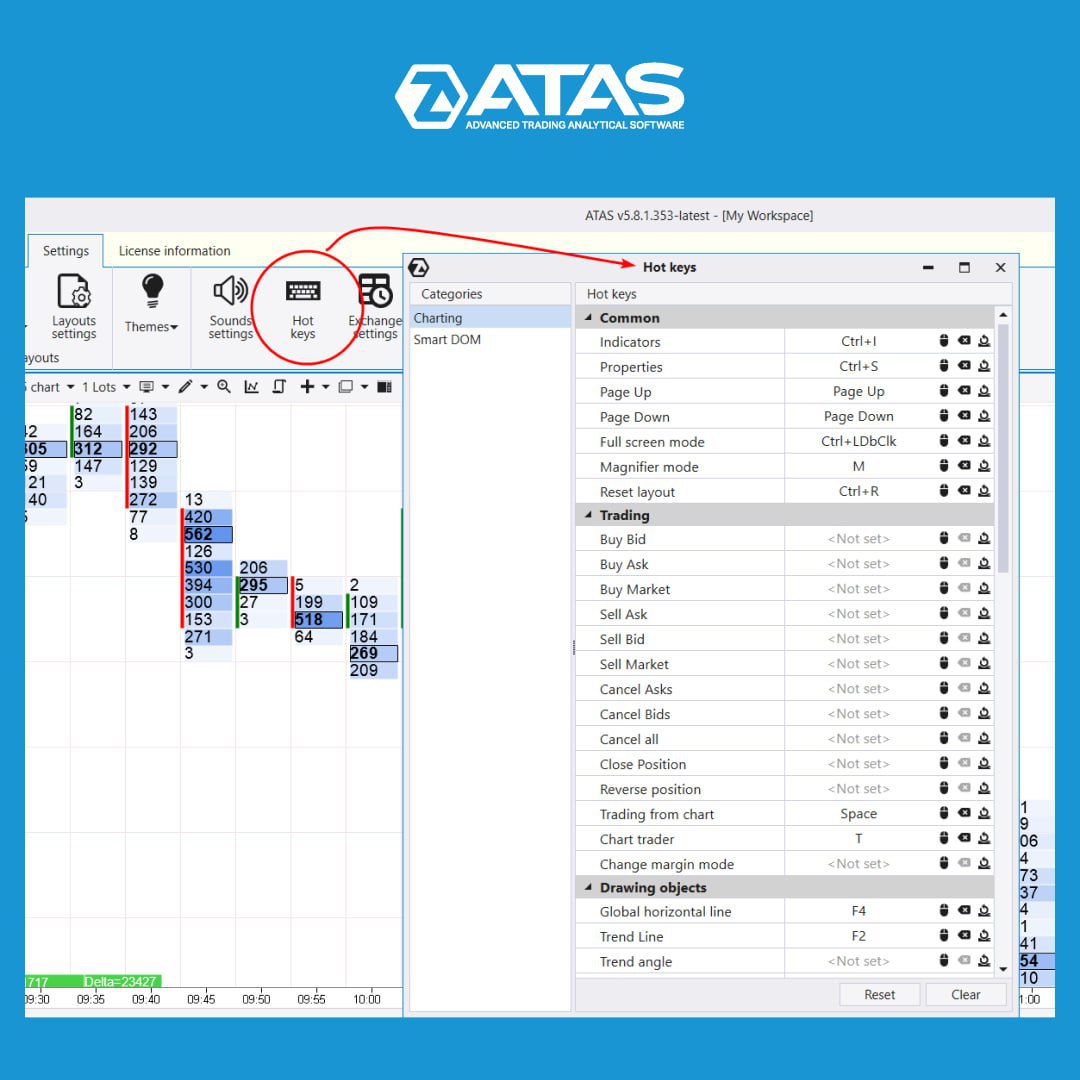1080x1080 pixels.
Task: Open the chart type dropdown arrow
Action: 70,387
